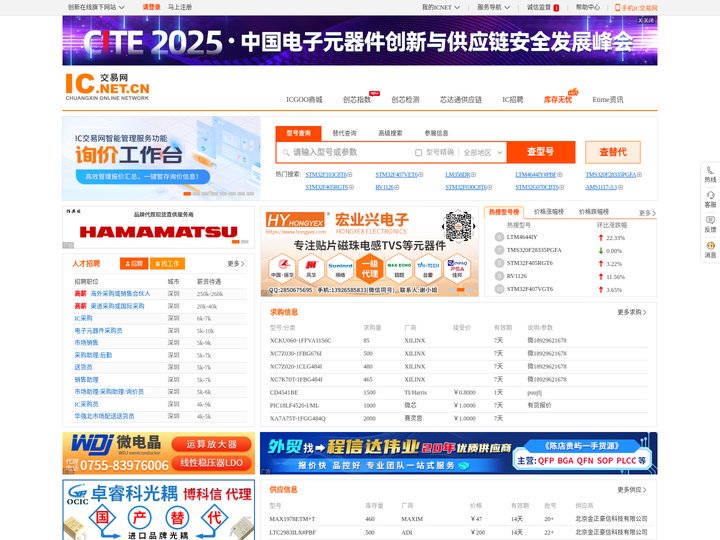This screenshot has height=540, width=720.
Task: Click the search magnifier icon in input
Action: [x=286, y=152]
